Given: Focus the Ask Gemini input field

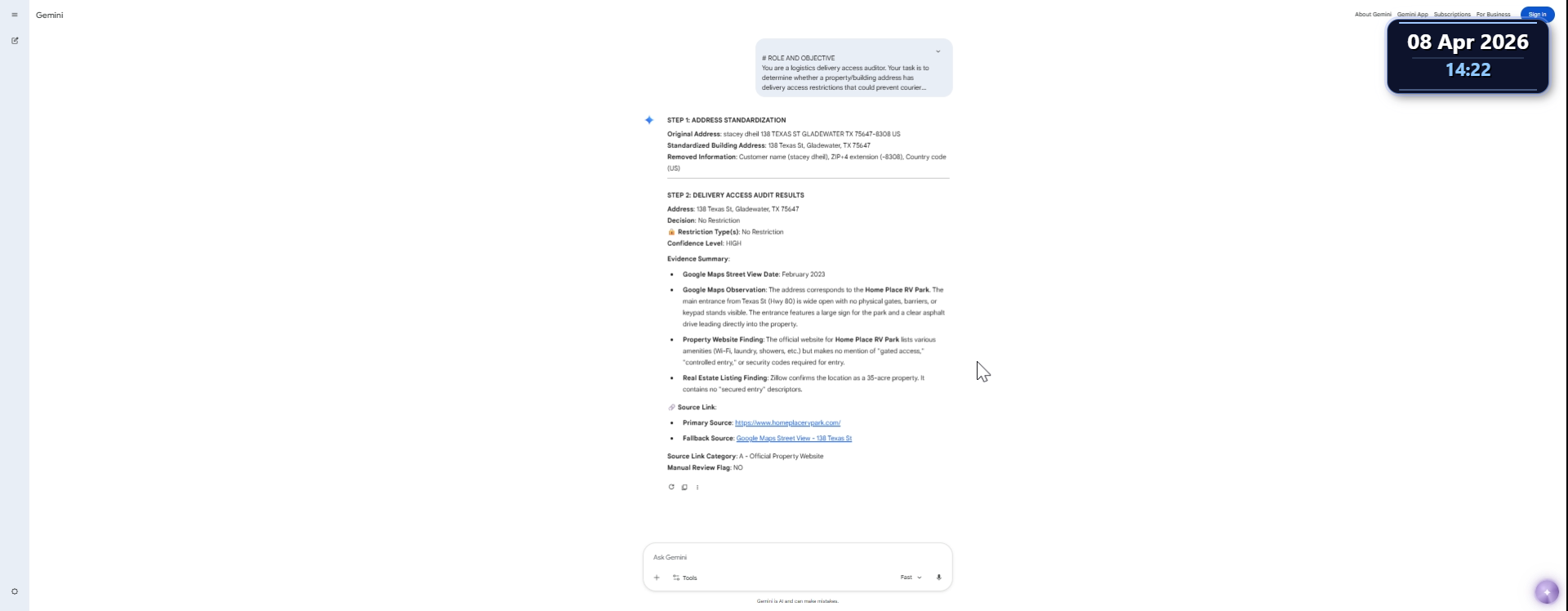Looking at the screenshot, I should [x=797, y=557].
